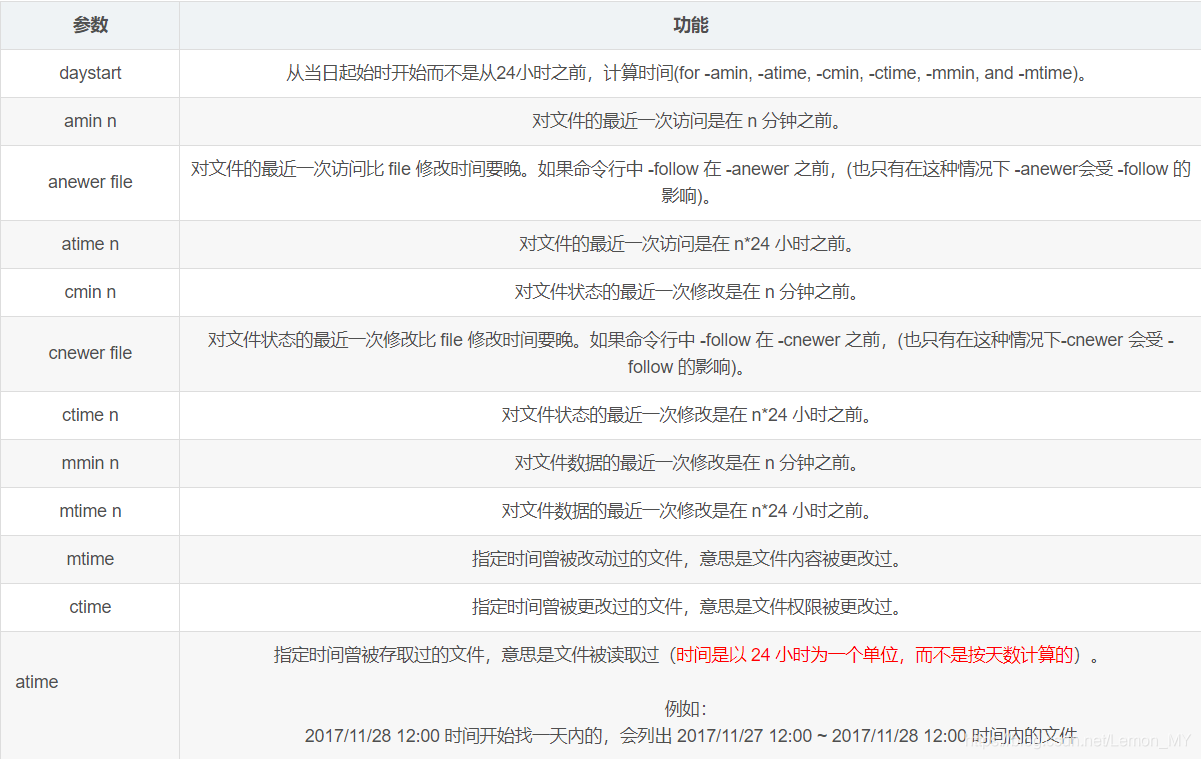Click description '对文件数据的最近一次修改是在 n 分钟之前'

tap(690, 463)
